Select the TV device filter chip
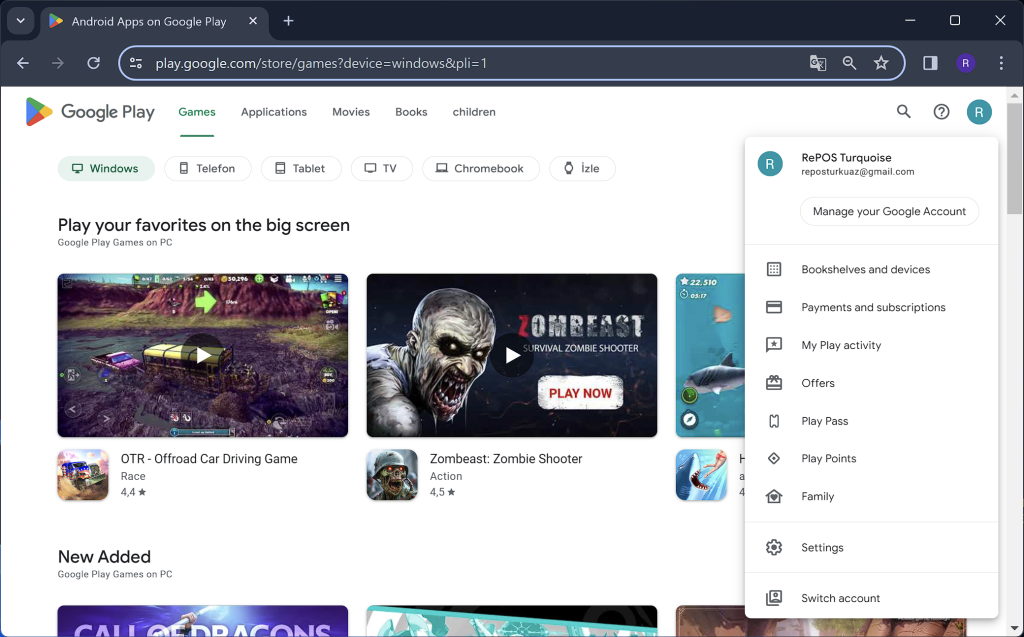1024x637 pixels. tap(381, 169)
